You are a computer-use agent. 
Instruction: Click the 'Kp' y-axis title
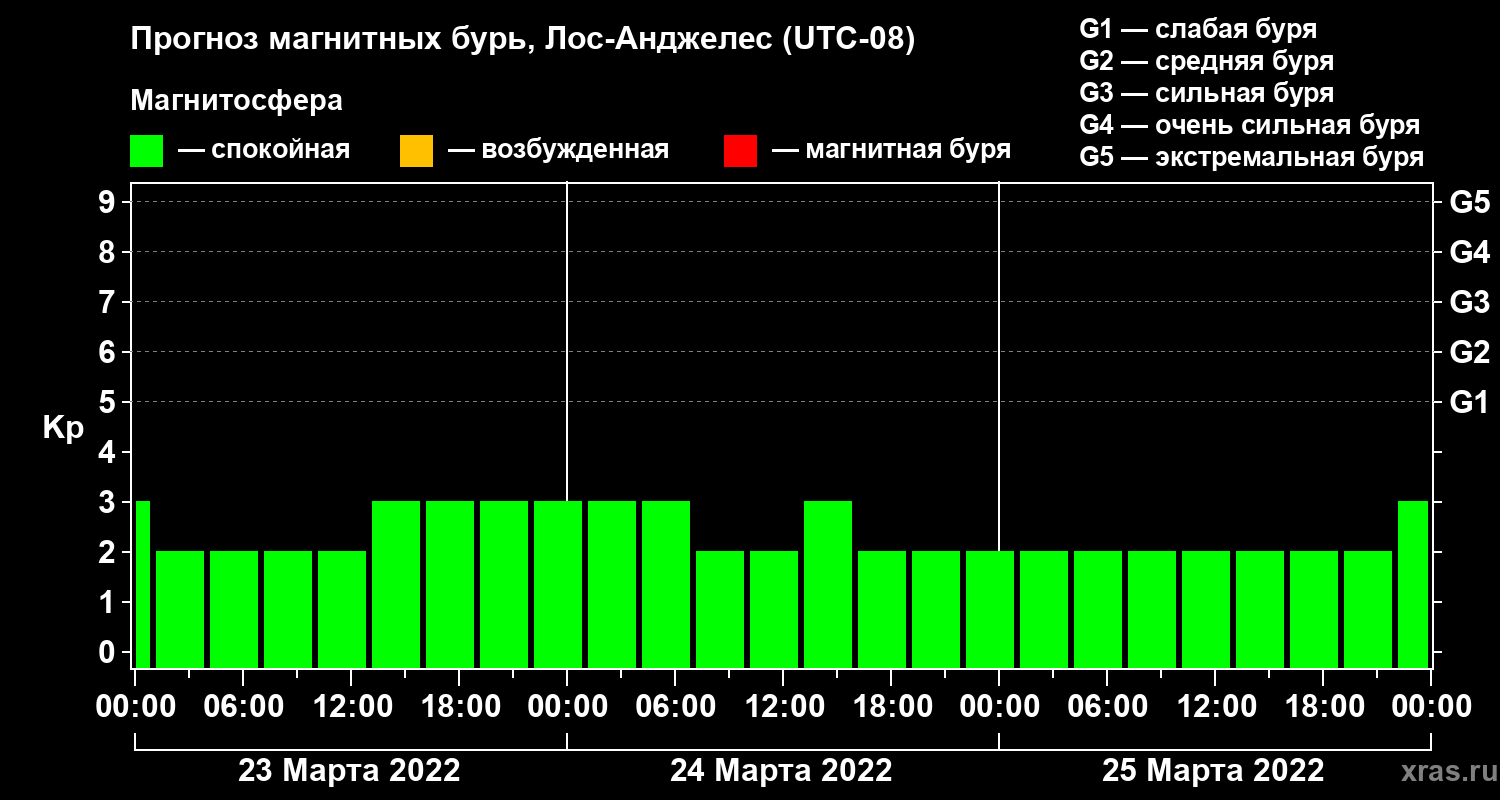tap(63, 428)
